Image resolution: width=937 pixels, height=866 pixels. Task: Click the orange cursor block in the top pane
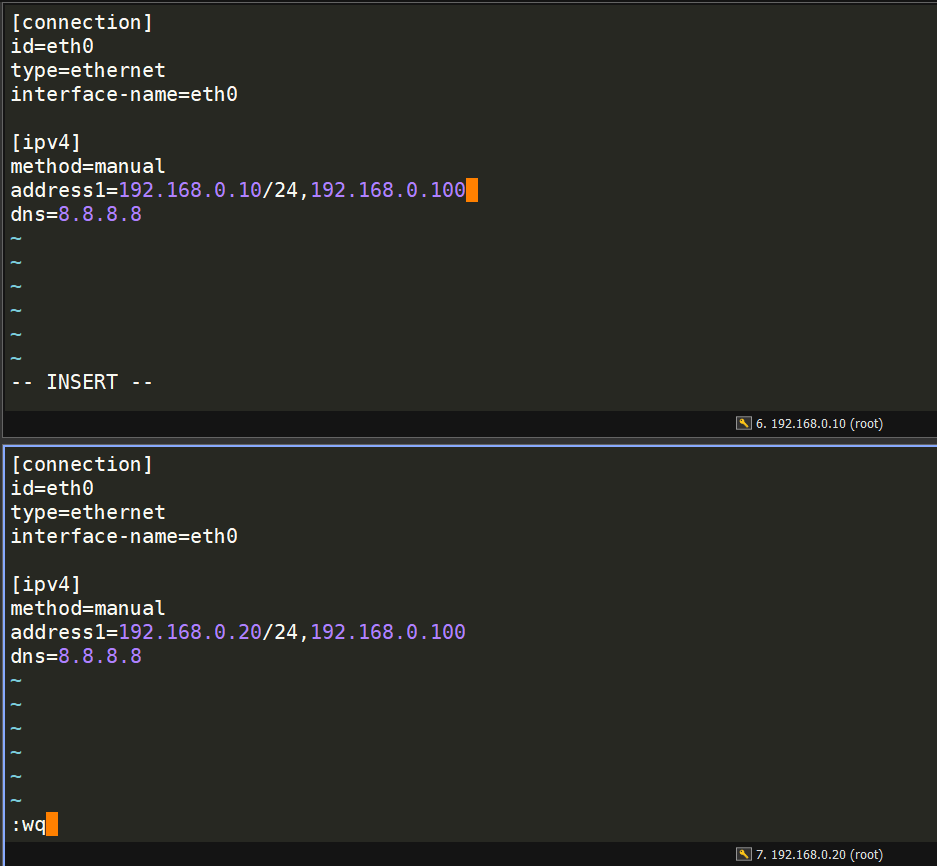tap(471, 190)
